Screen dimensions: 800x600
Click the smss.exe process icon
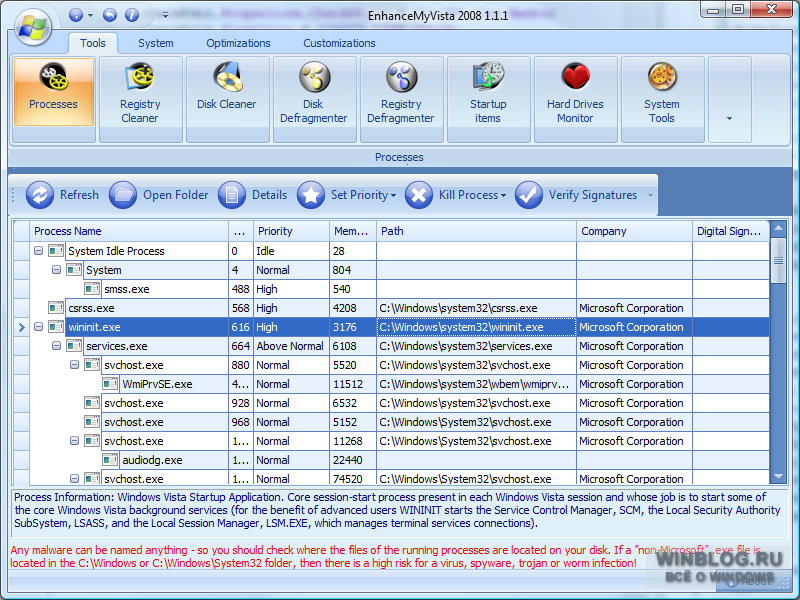coord(92,289)
